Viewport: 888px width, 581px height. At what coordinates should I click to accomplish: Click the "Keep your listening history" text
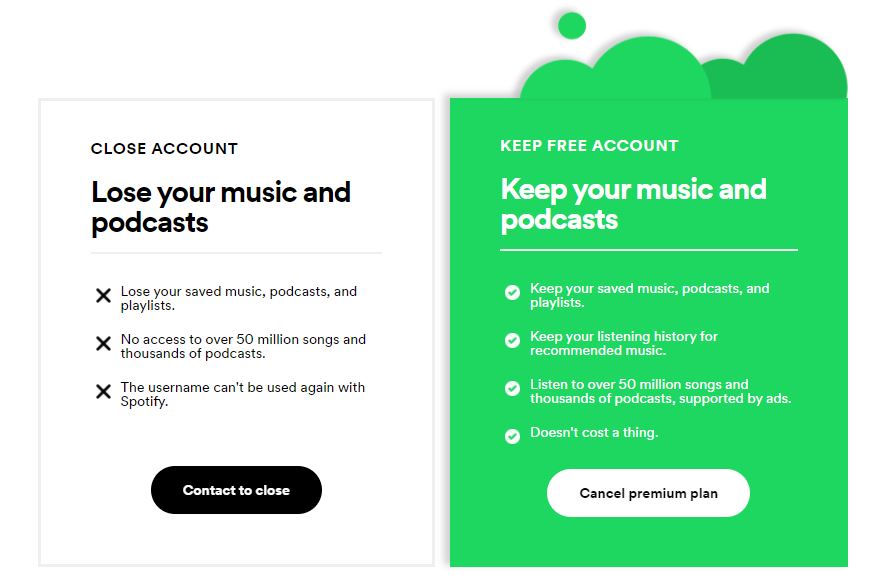tap(623, 343)
